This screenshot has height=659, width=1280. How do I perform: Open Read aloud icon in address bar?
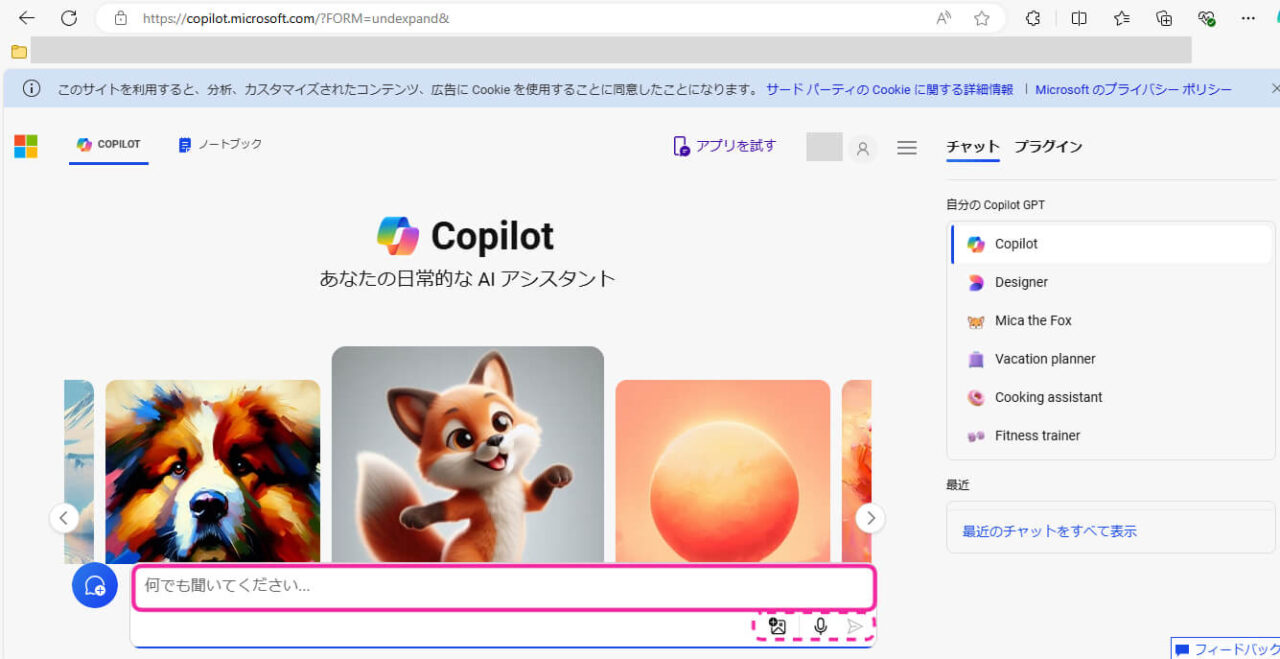click(x=943, y=18)
